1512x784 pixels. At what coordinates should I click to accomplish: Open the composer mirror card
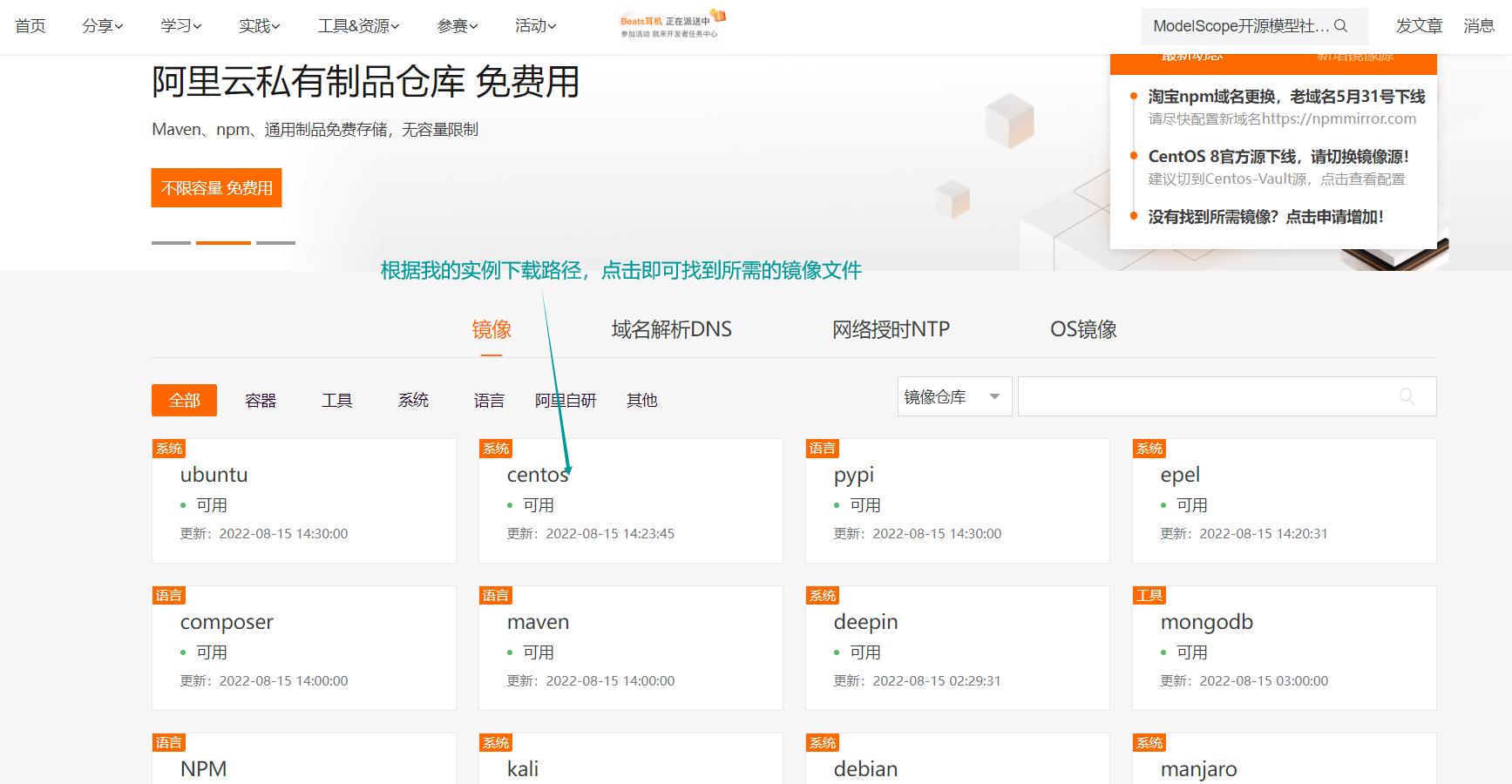(x=304, y=648)
